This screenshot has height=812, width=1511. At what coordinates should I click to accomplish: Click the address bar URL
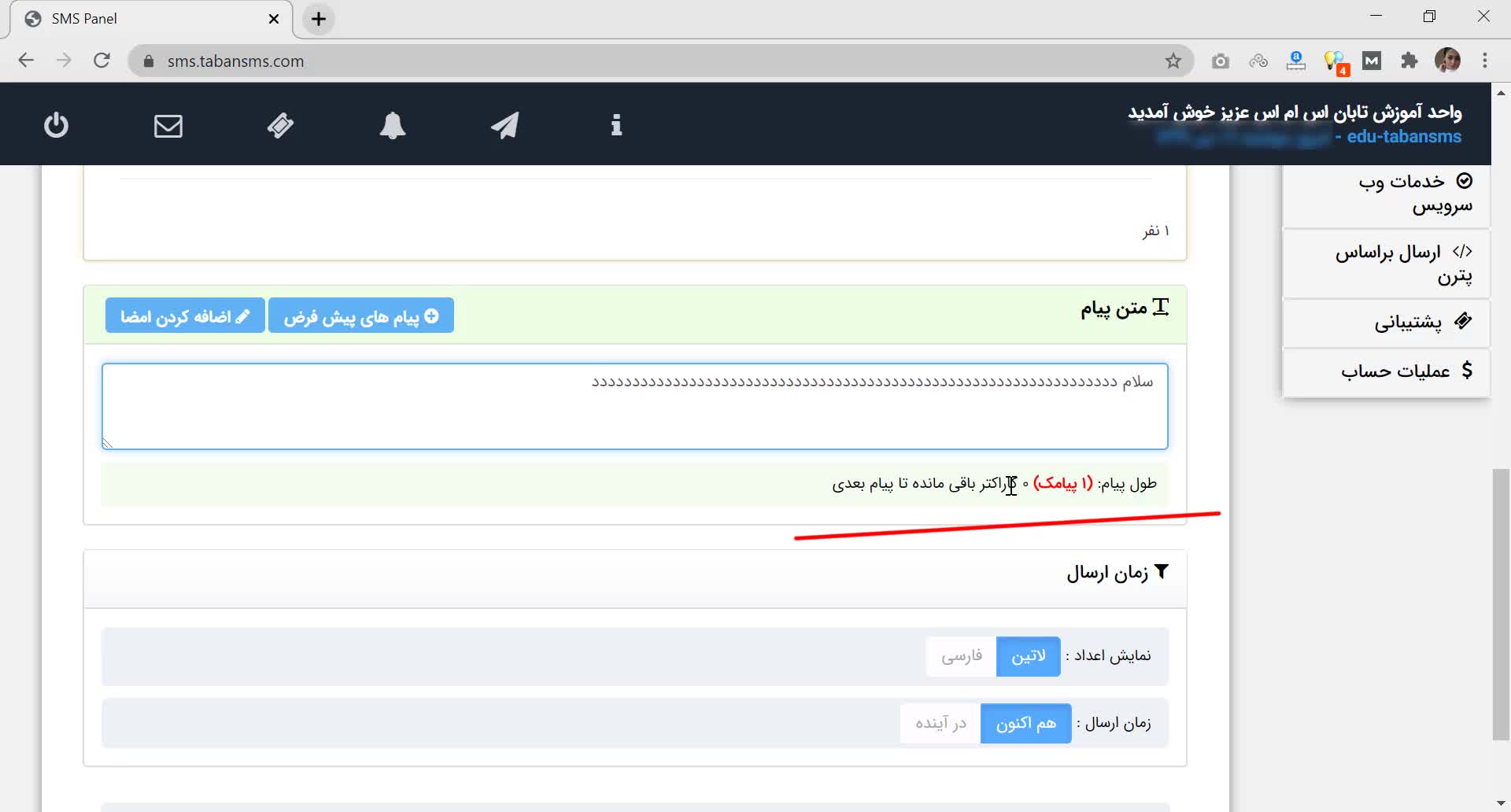[235, 61]
